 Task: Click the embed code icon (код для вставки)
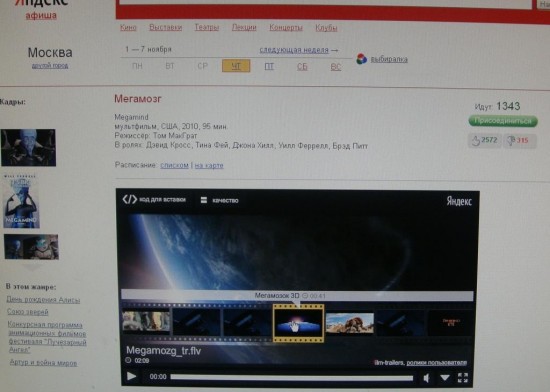click(130, 200)
